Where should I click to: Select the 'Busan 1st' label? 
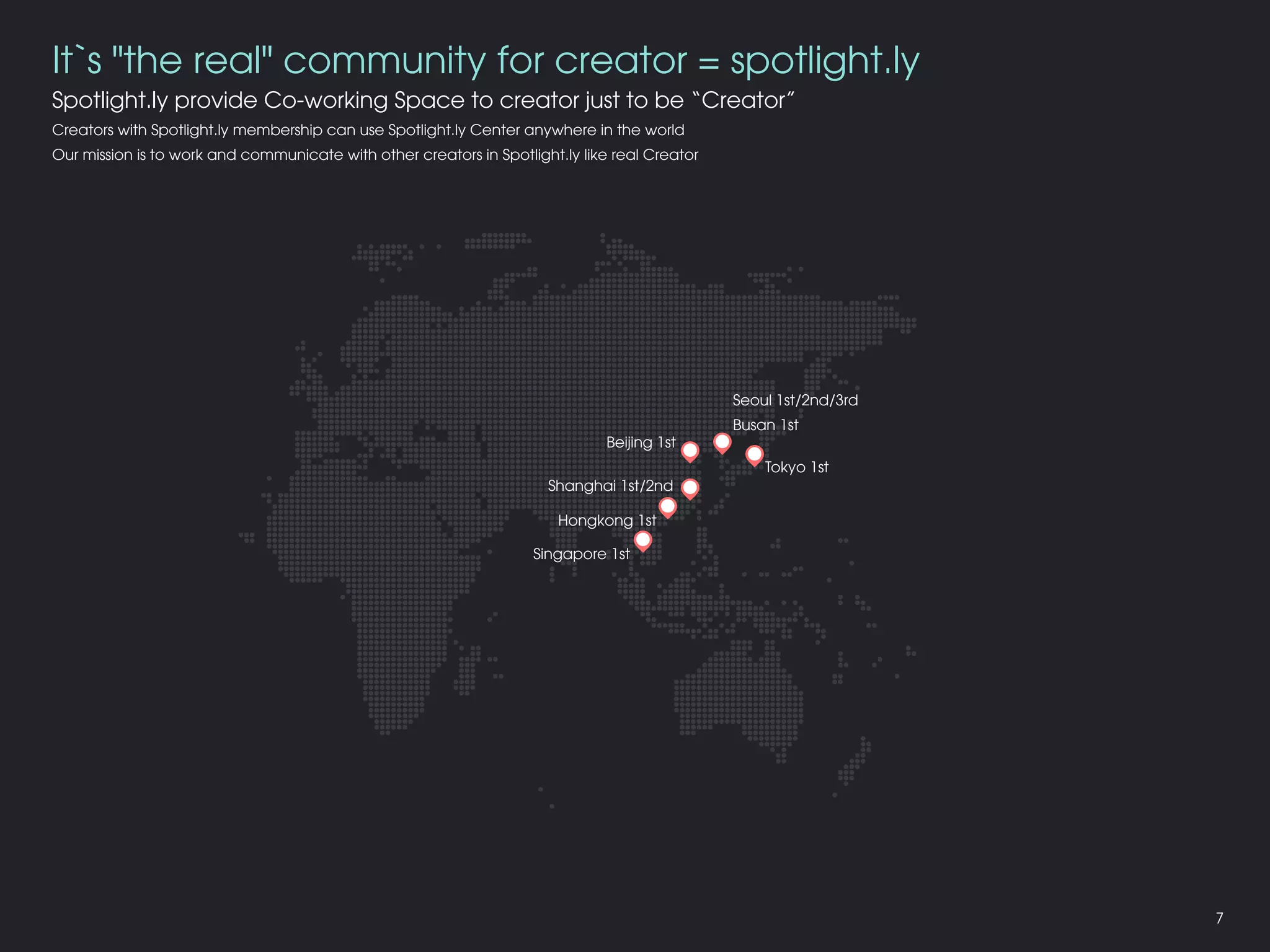tap(765, 425)
